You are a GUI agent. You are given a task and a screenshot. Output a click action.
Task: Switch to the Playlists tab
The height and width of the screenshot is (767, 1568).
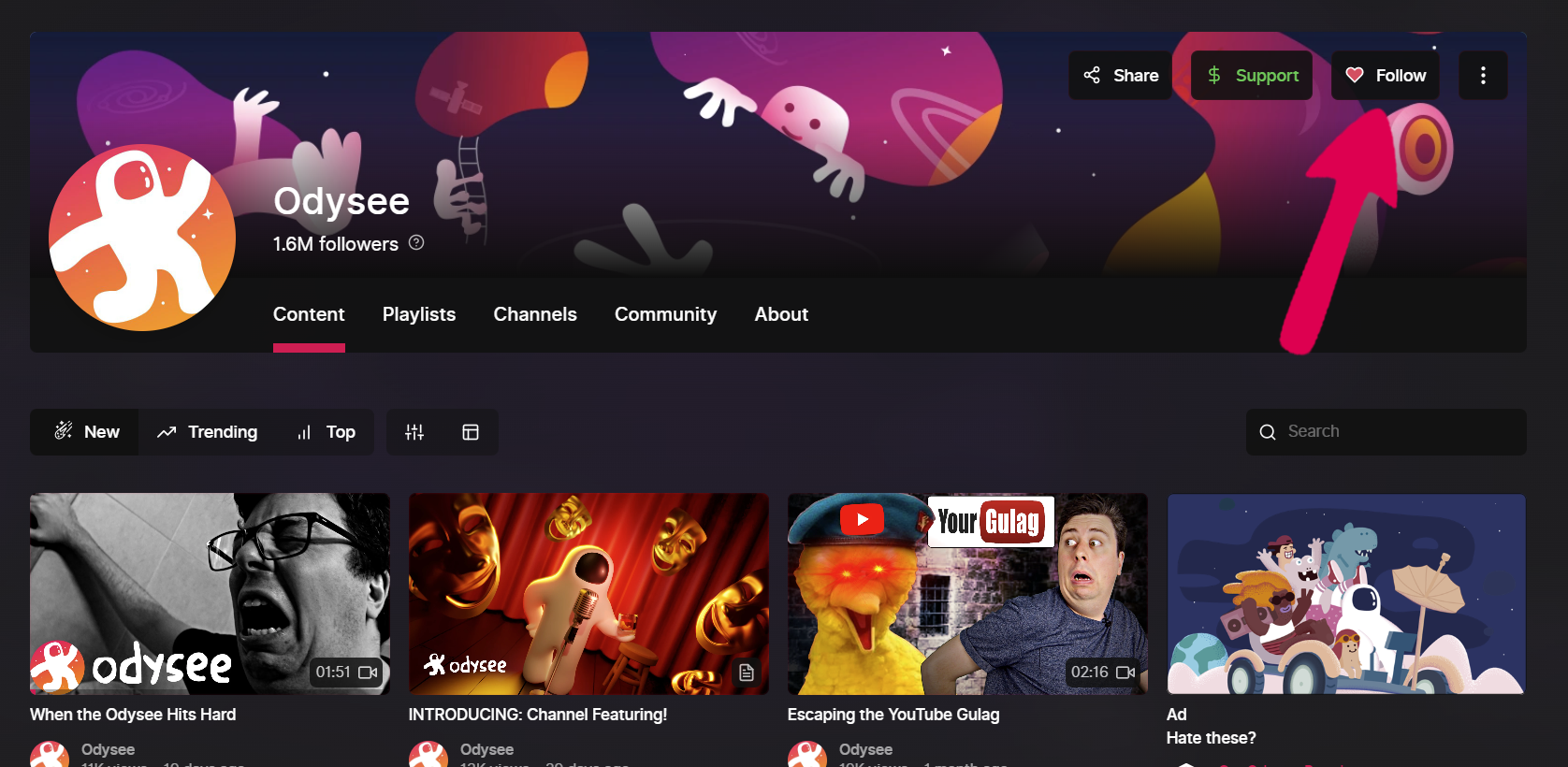click(419, 314)
